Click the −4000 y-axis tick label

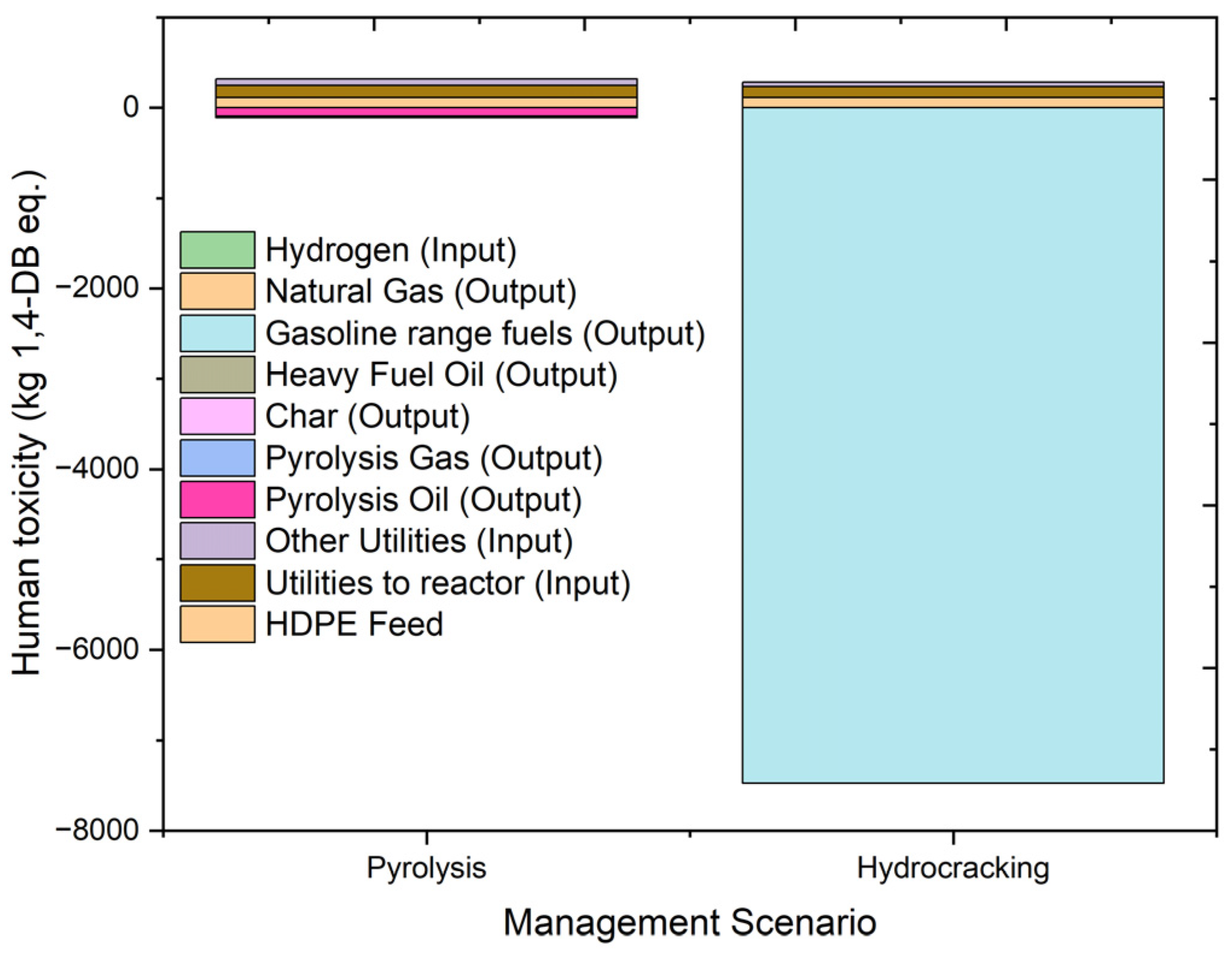tap(97, 469)
